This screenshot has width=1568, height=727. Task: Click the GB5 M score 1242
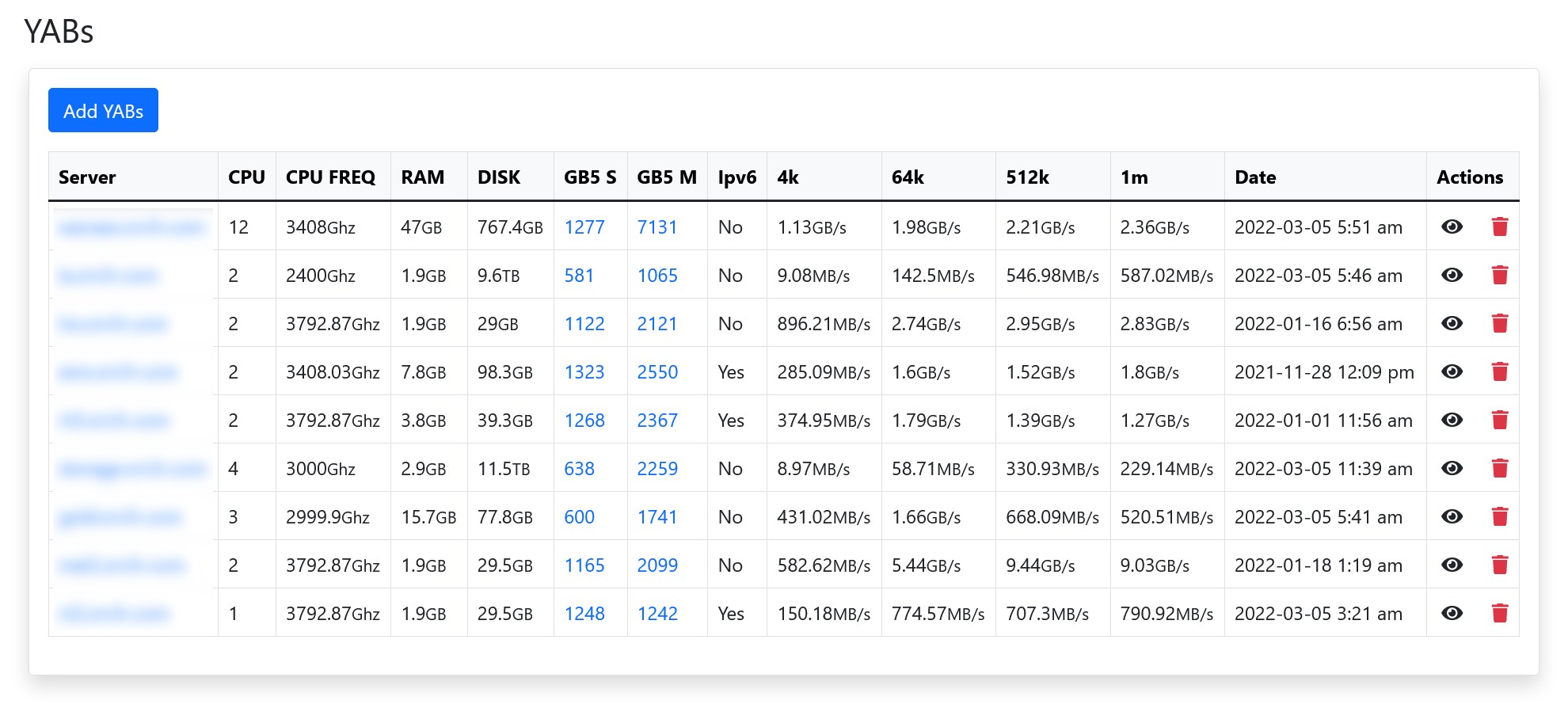point(657,614)
